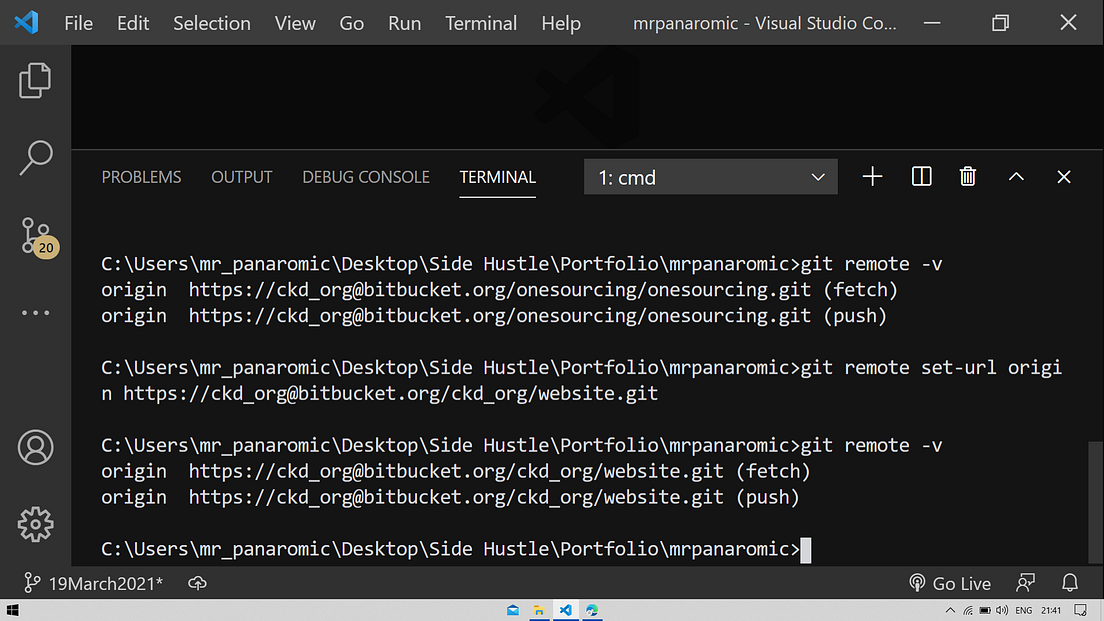This screenshot has width=1104, height=621.
Task: Open the notifications bell
Action: tap(1069, 583)
